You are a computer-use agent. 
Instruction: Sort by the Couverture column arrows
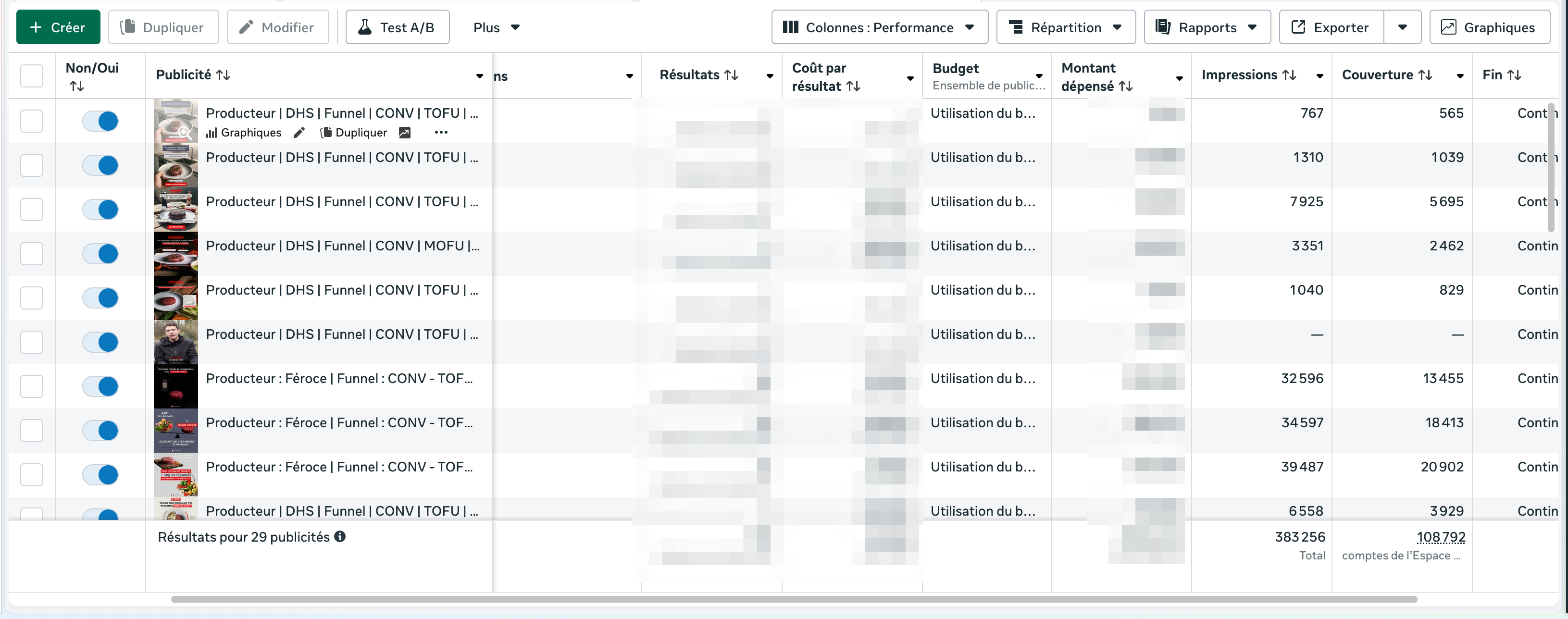(x=1426, y=75)
